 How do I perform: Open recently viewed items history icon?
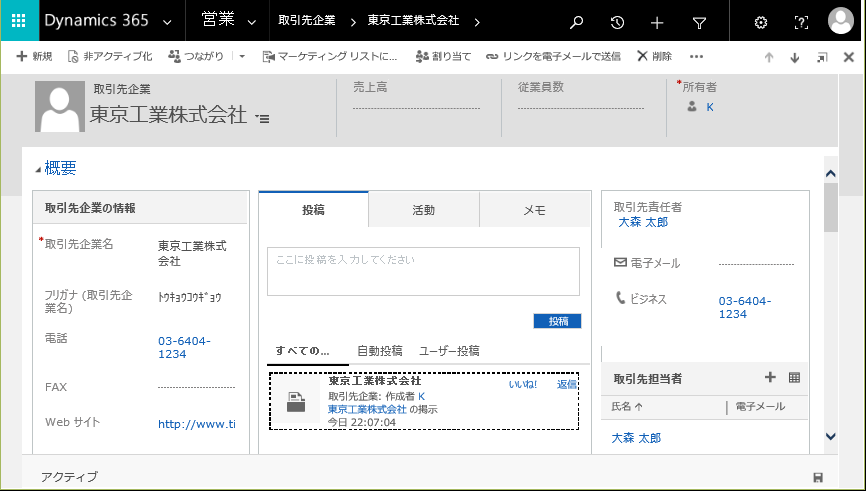pyautogui.click(x=617, y=23)
